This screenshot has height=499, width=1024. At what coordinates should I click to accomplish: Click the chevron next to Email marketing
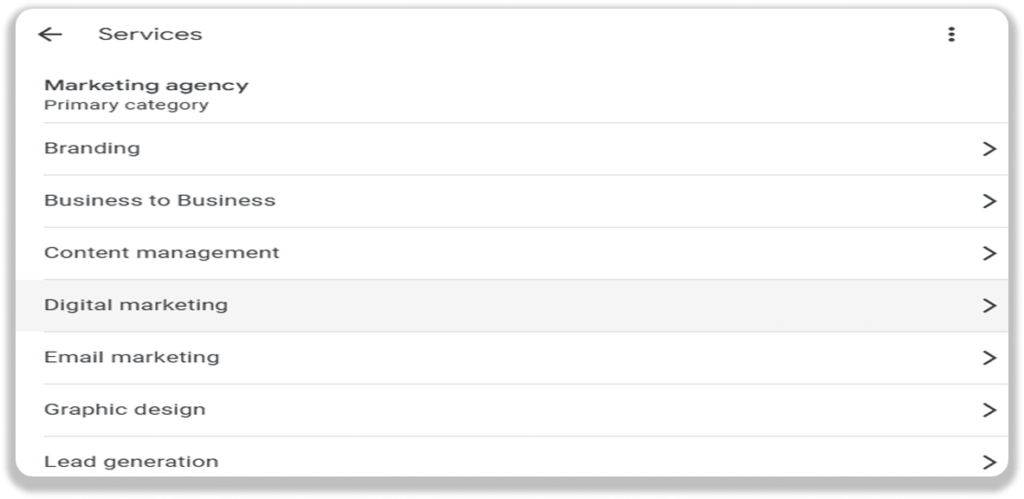(x=989, y=358)
